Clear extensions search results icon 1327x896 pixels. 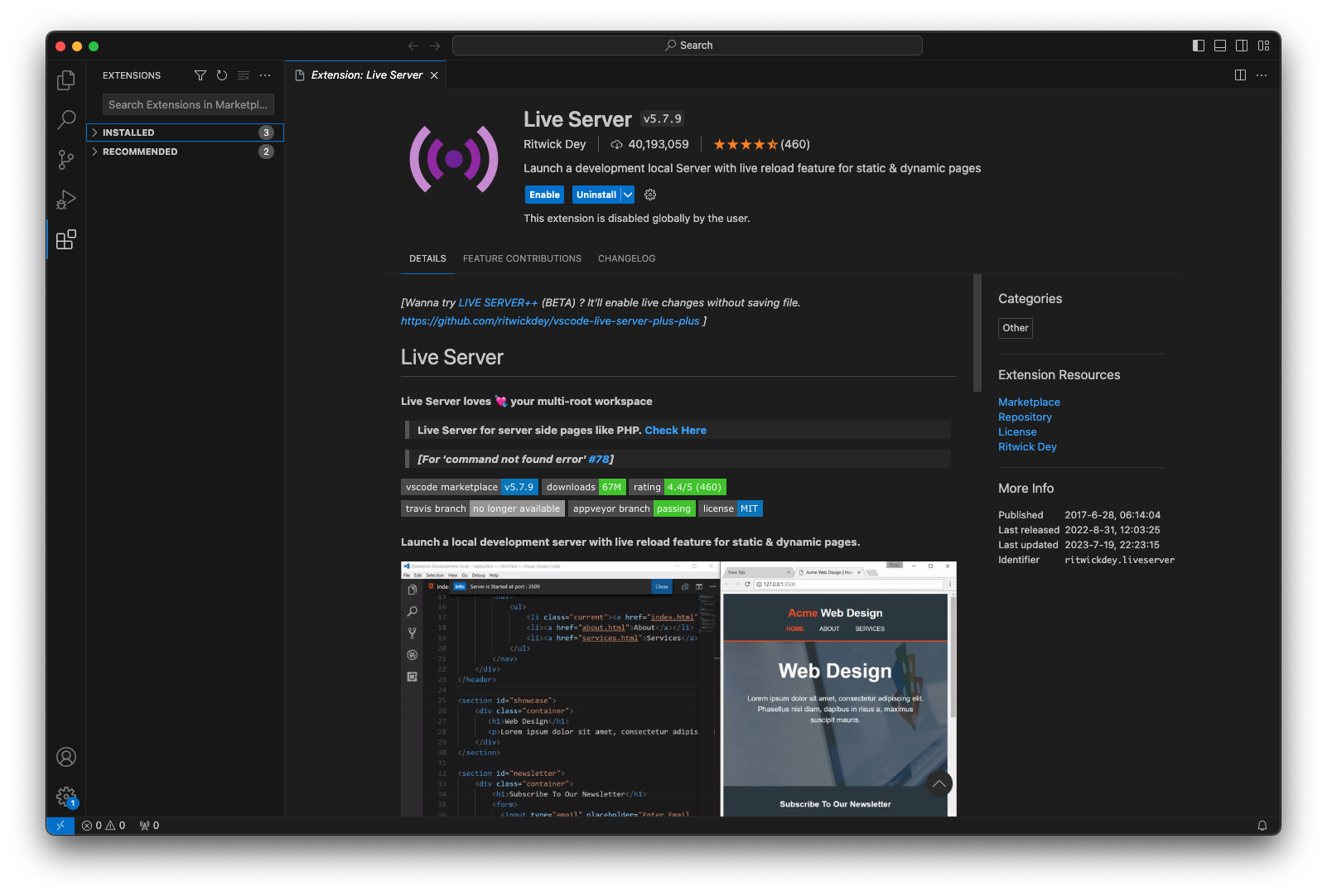244,75
